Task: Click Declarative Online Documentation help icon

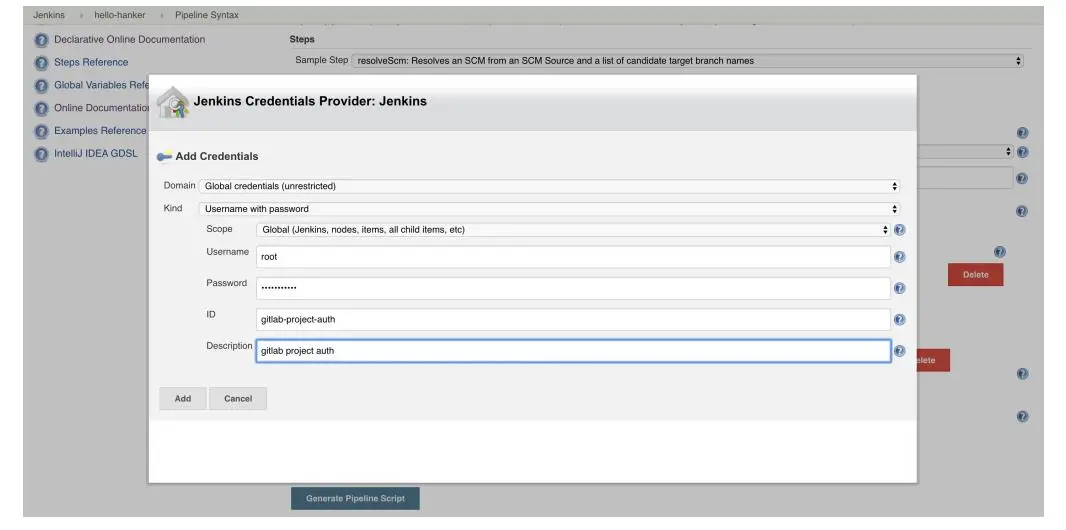Action: point(41,40)
